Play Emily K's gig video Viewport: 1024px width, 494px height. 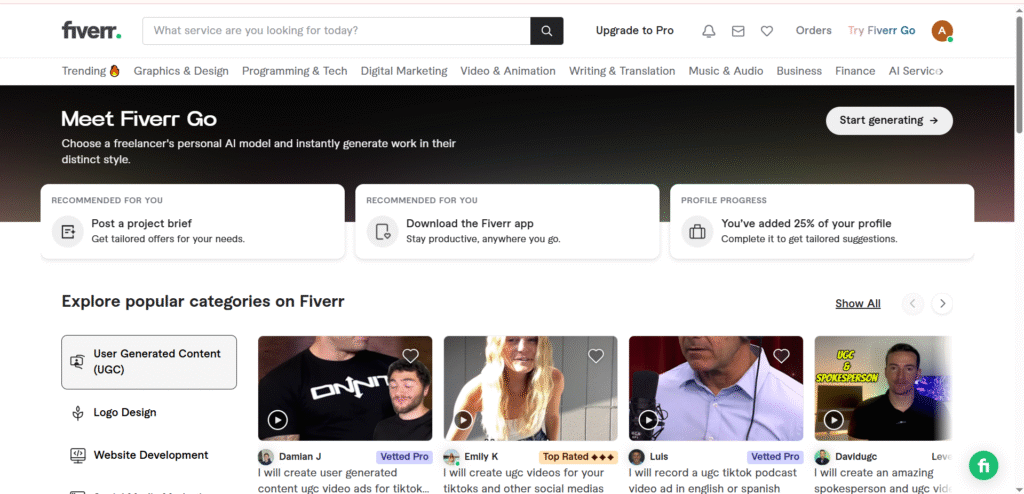point(463,420)
